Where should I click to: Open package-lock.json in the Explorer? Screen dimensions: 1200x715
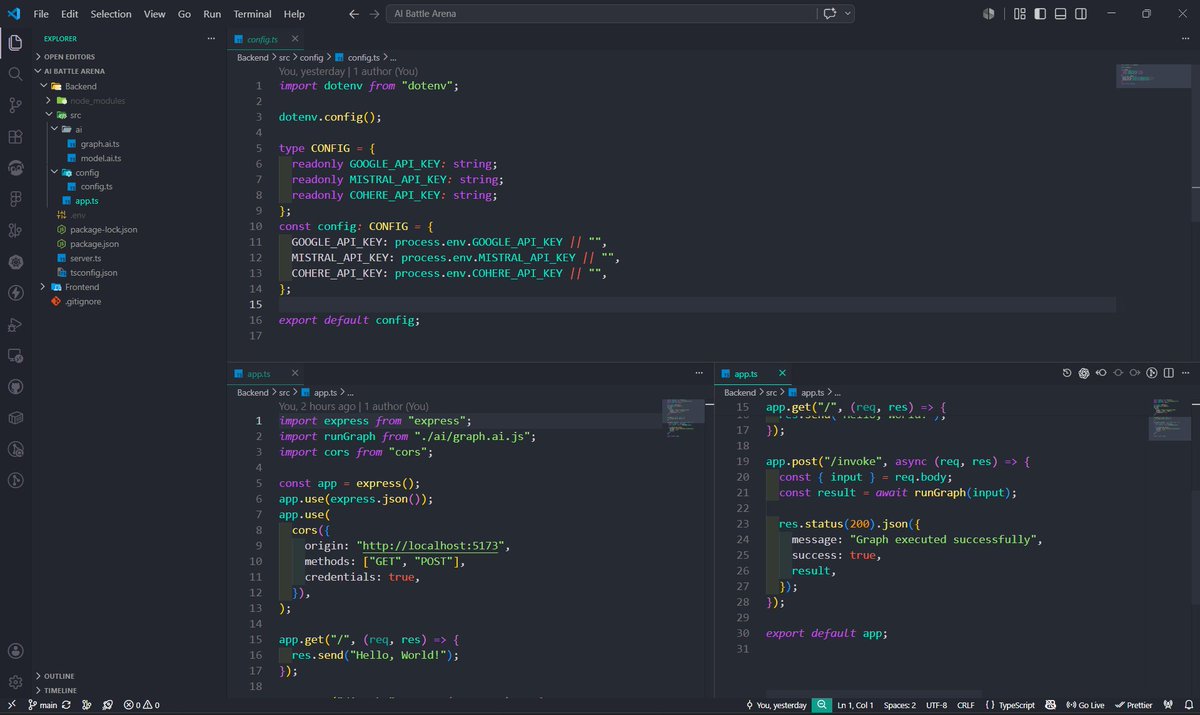click(x=103, y=229)
